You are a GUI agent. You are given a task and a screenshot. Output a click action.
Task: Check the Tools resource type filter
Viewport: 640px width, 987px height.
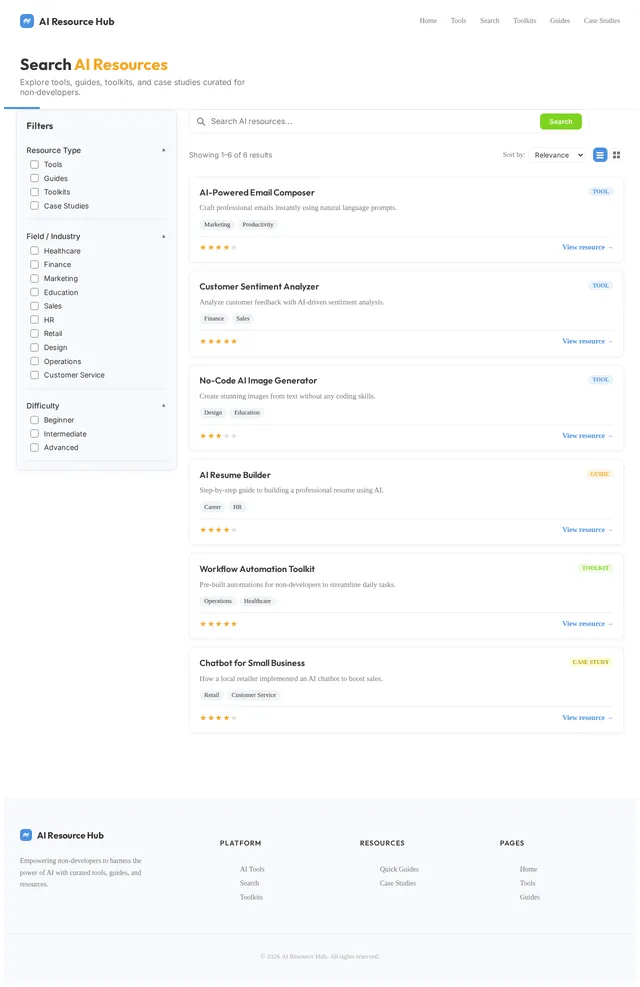point(35,164)
